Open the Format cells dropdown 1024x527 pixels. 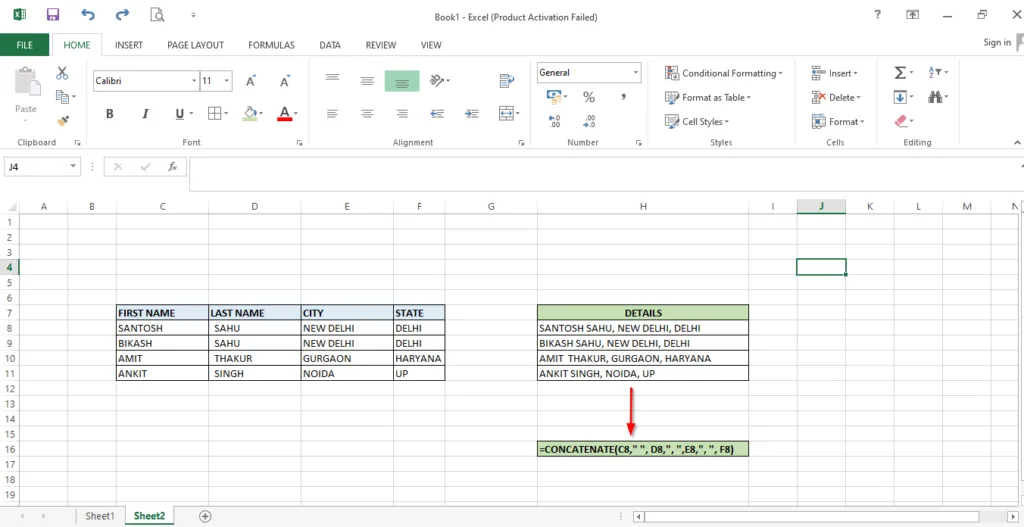tap(838, 121)
